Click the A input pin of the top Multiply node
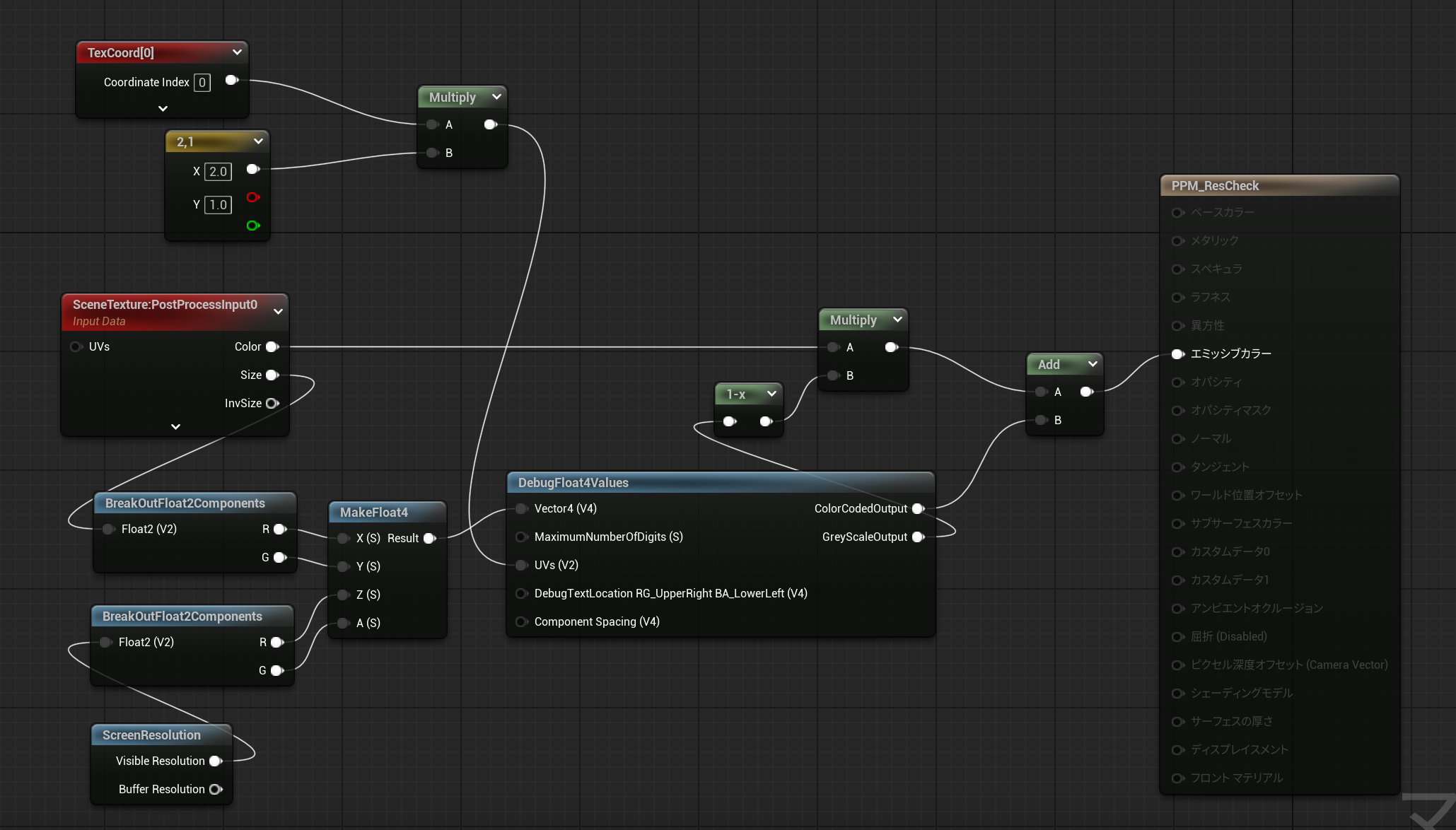 click(433, 124)
